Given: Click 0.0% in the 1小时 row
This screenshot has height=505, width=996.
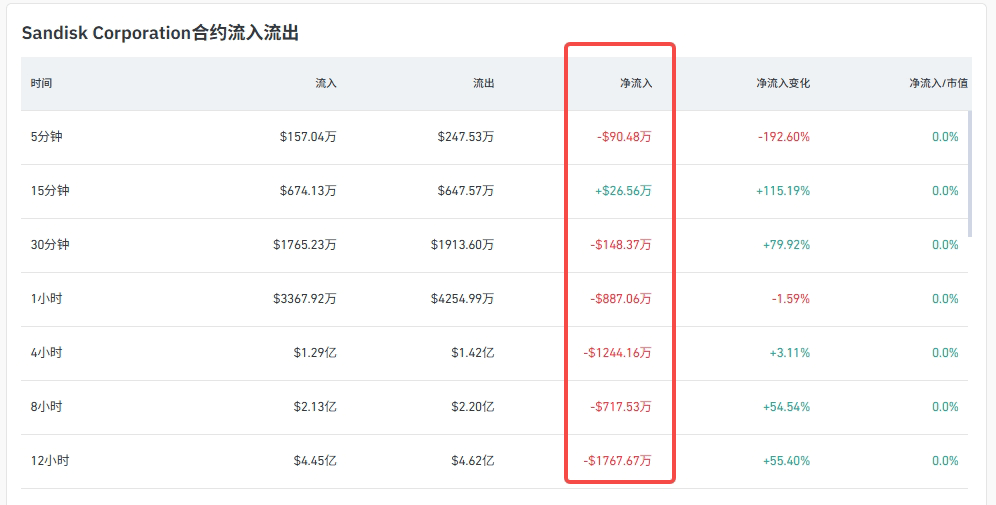Looking at the screenshot, I should [x=945, y=299].
